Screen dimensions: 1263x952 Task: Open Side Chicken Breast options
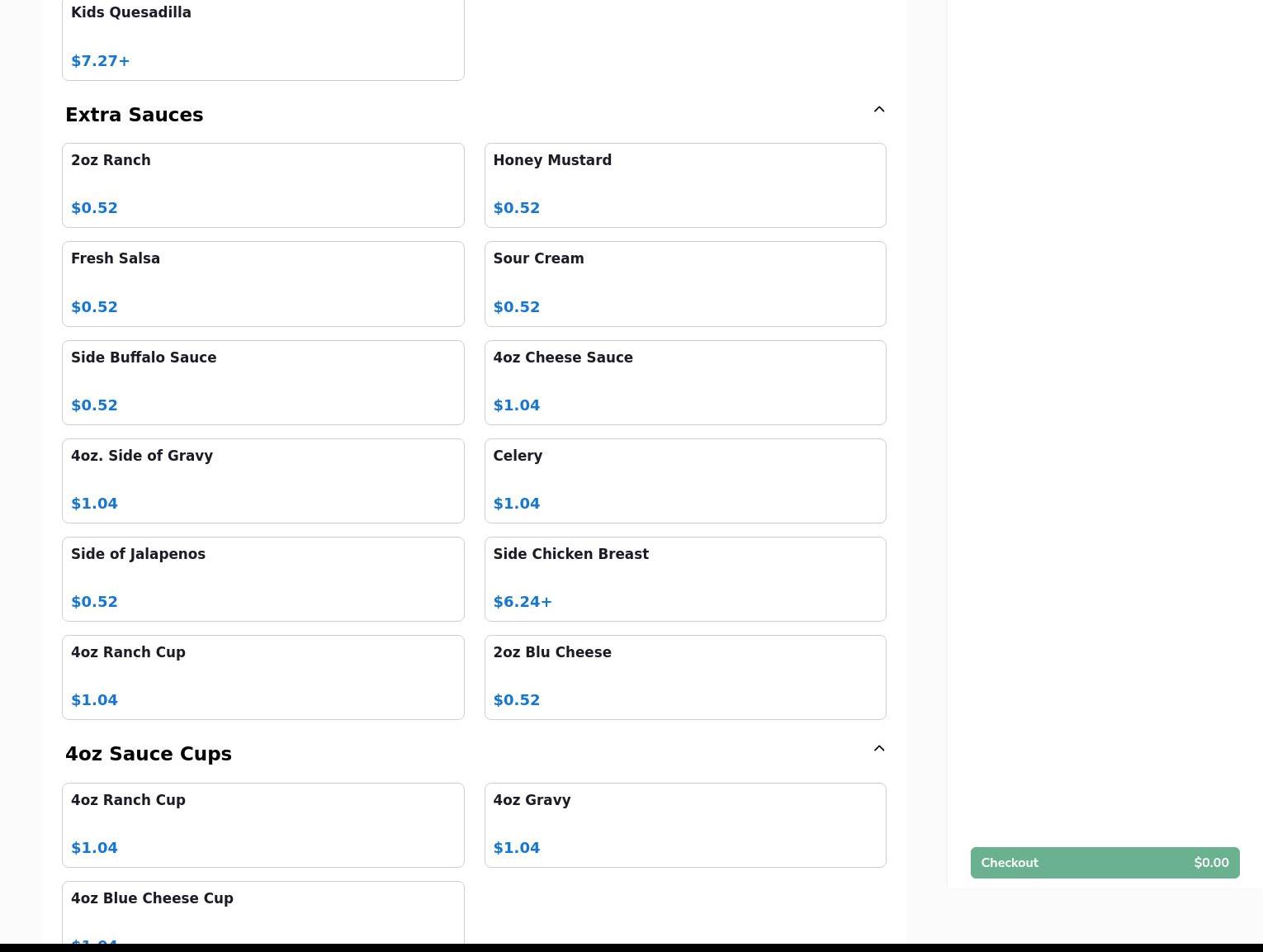pyautogui.click(x=684, y=579)
